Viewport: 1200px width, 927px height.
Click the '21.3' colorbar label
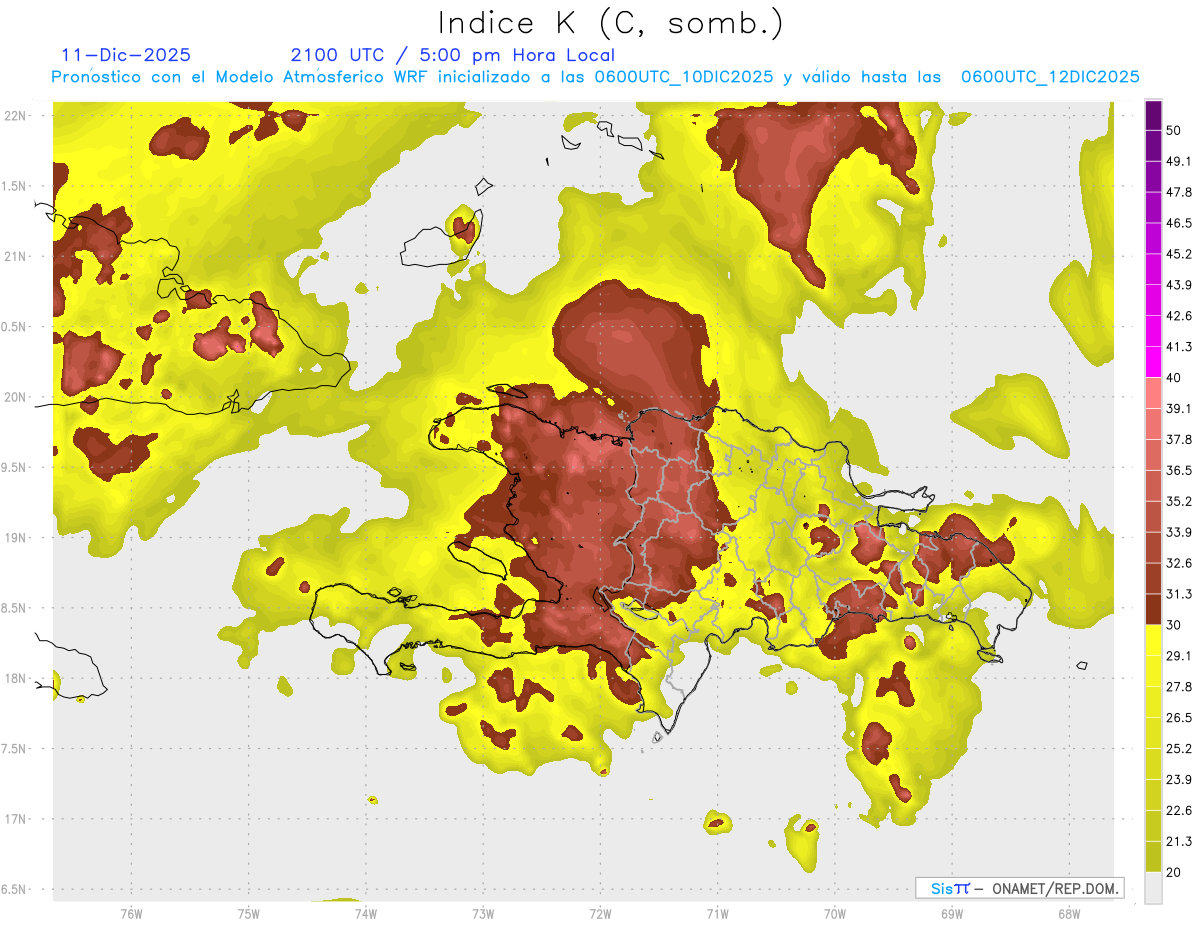1179,841
